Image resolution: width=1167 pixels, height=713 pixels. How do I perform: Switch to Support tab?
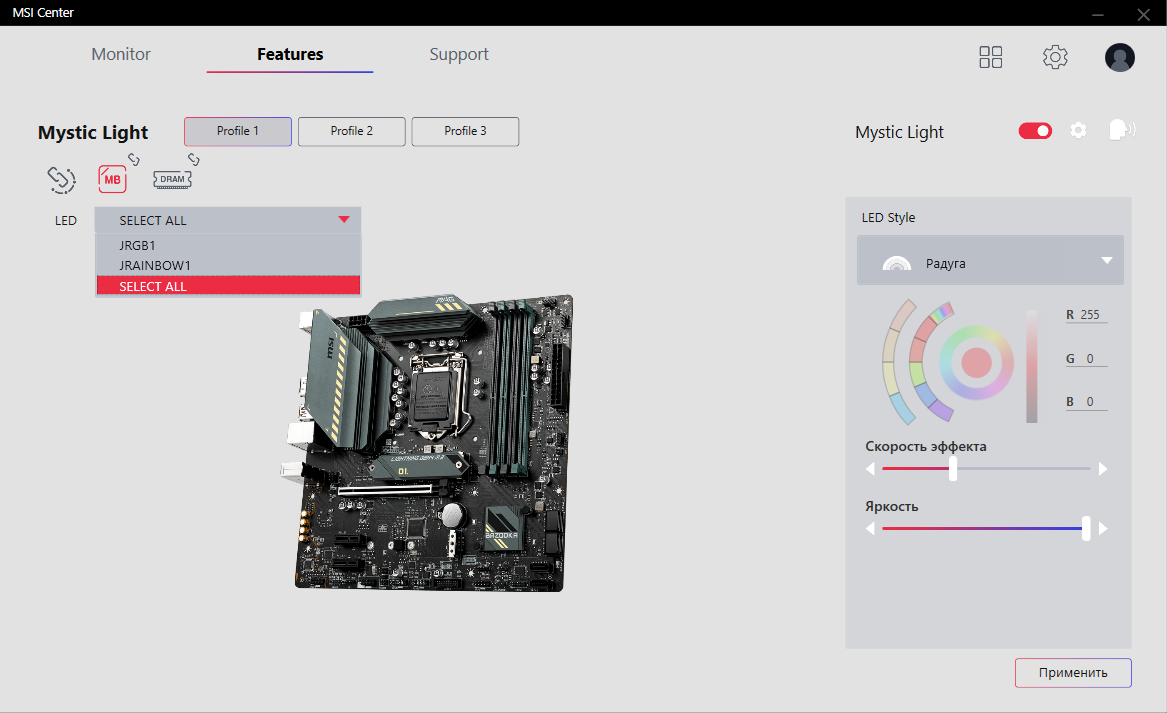[x=458, y=54]
